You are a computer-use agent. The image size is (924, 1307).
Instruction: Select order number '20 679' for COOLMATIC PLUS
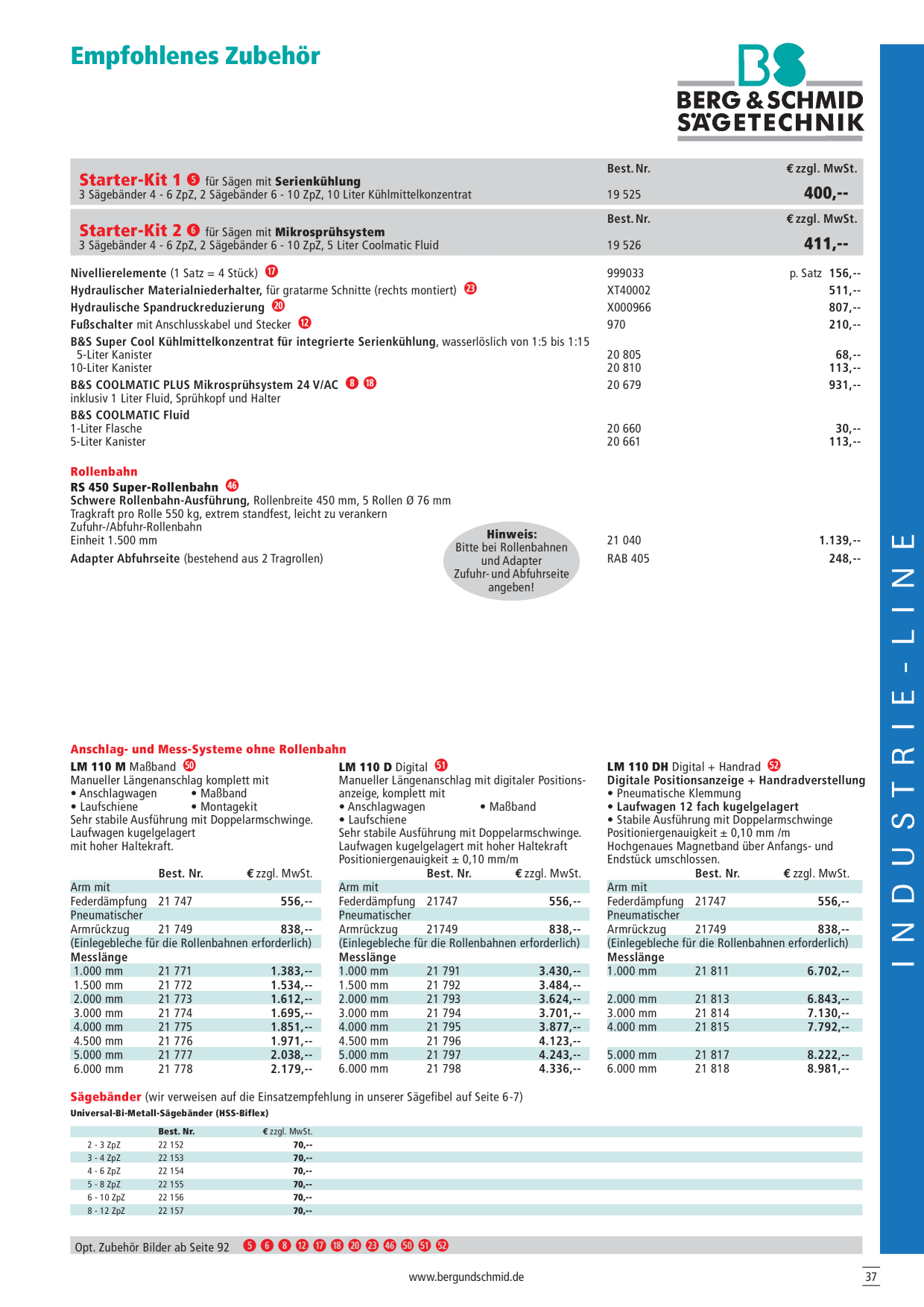(624, 385)
